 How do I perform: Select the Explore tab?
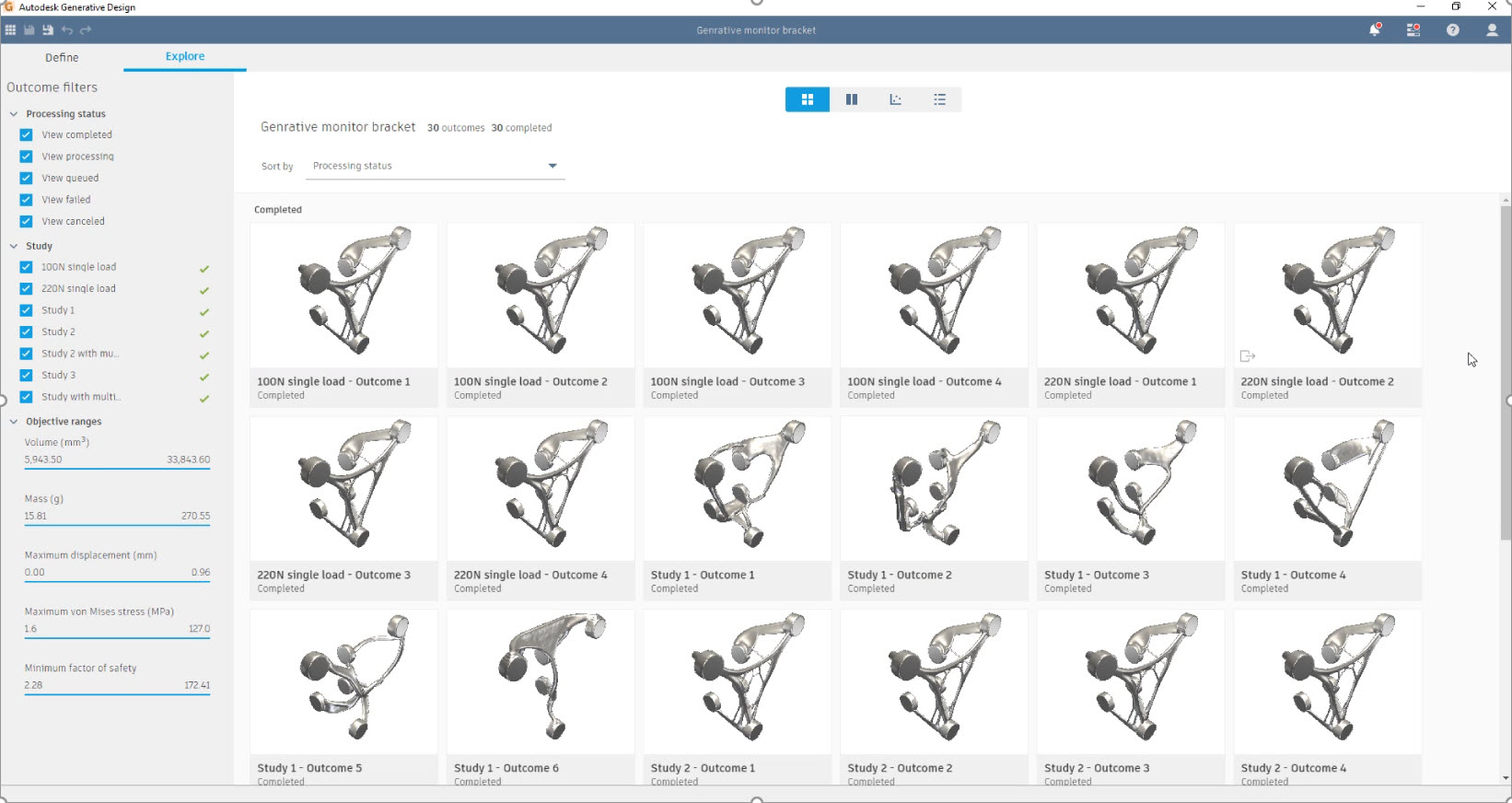point(185,56)
